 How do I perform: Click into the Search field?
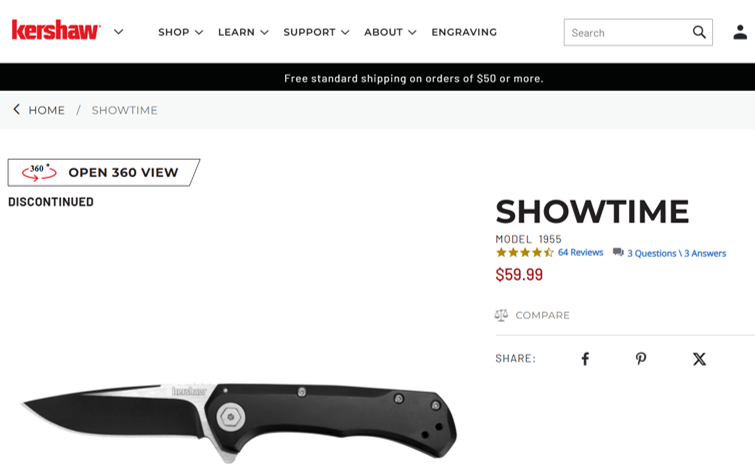click(628, 33)
